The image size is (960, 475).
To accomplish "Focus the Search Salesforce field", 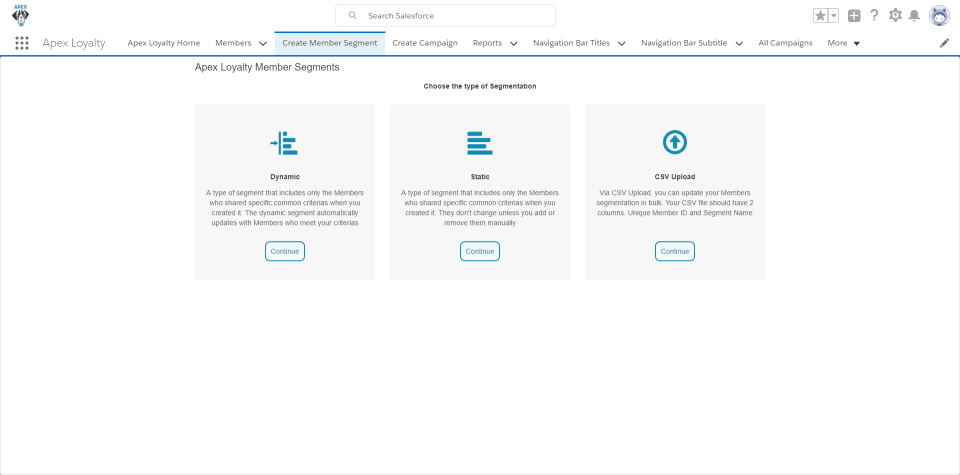I will pos(445,15).
